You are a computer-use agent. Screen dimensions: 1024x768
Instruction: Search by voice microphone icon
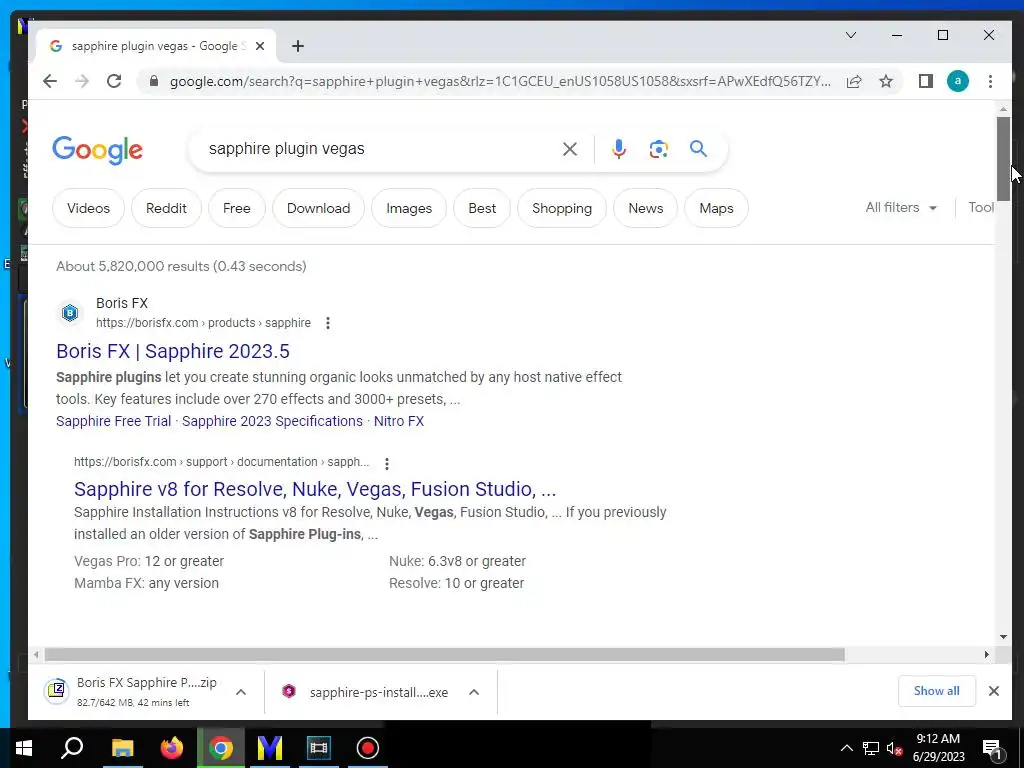[618, 149]
